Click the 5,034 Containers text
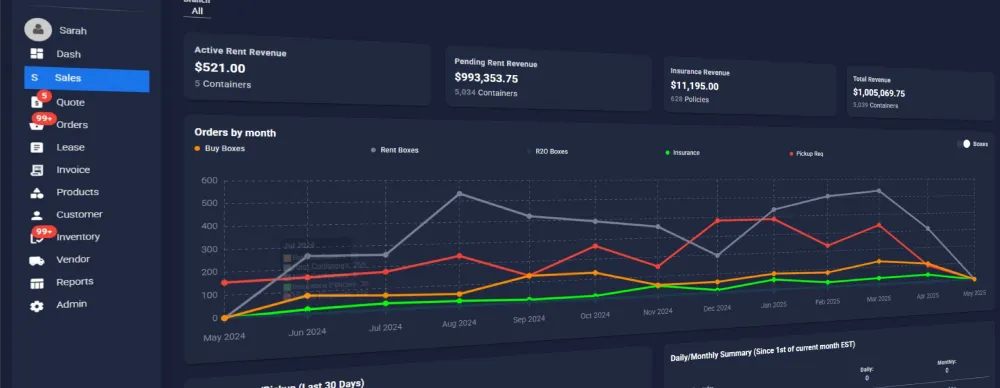Screen dimensions: 1000x388 point(486,93)
